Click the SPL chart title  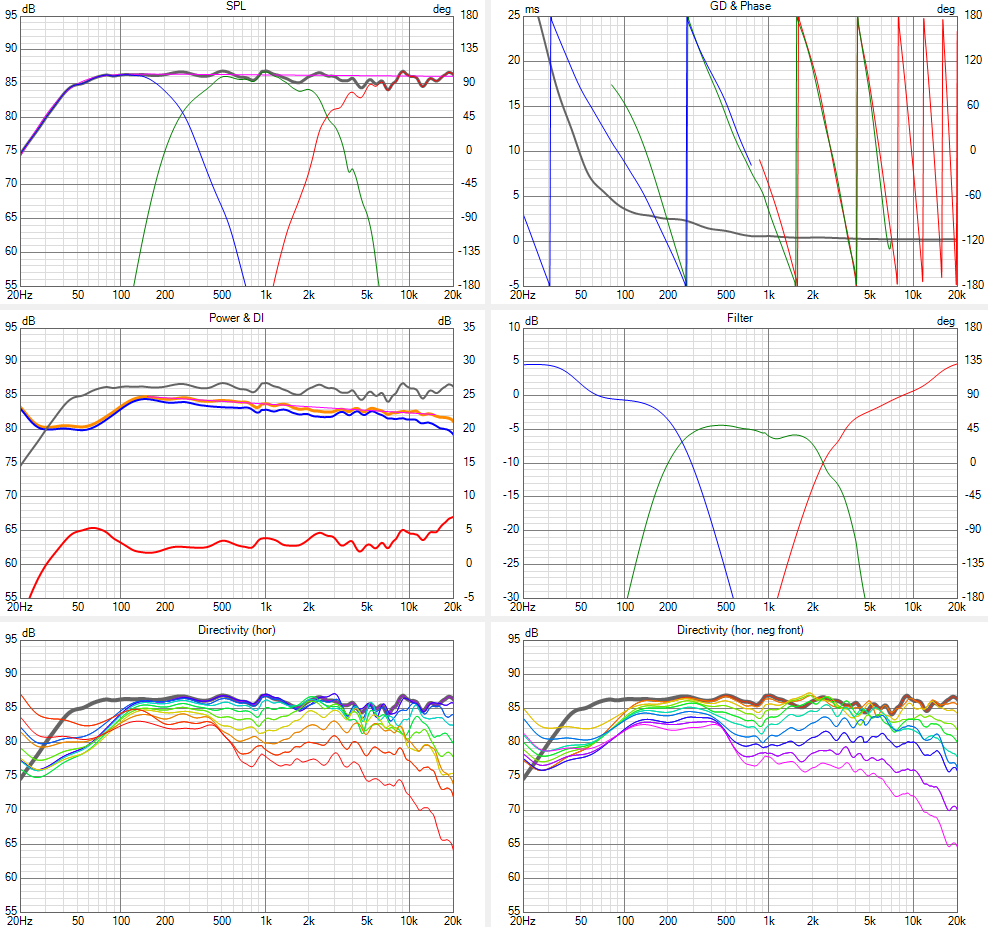(x=236, y=6)
